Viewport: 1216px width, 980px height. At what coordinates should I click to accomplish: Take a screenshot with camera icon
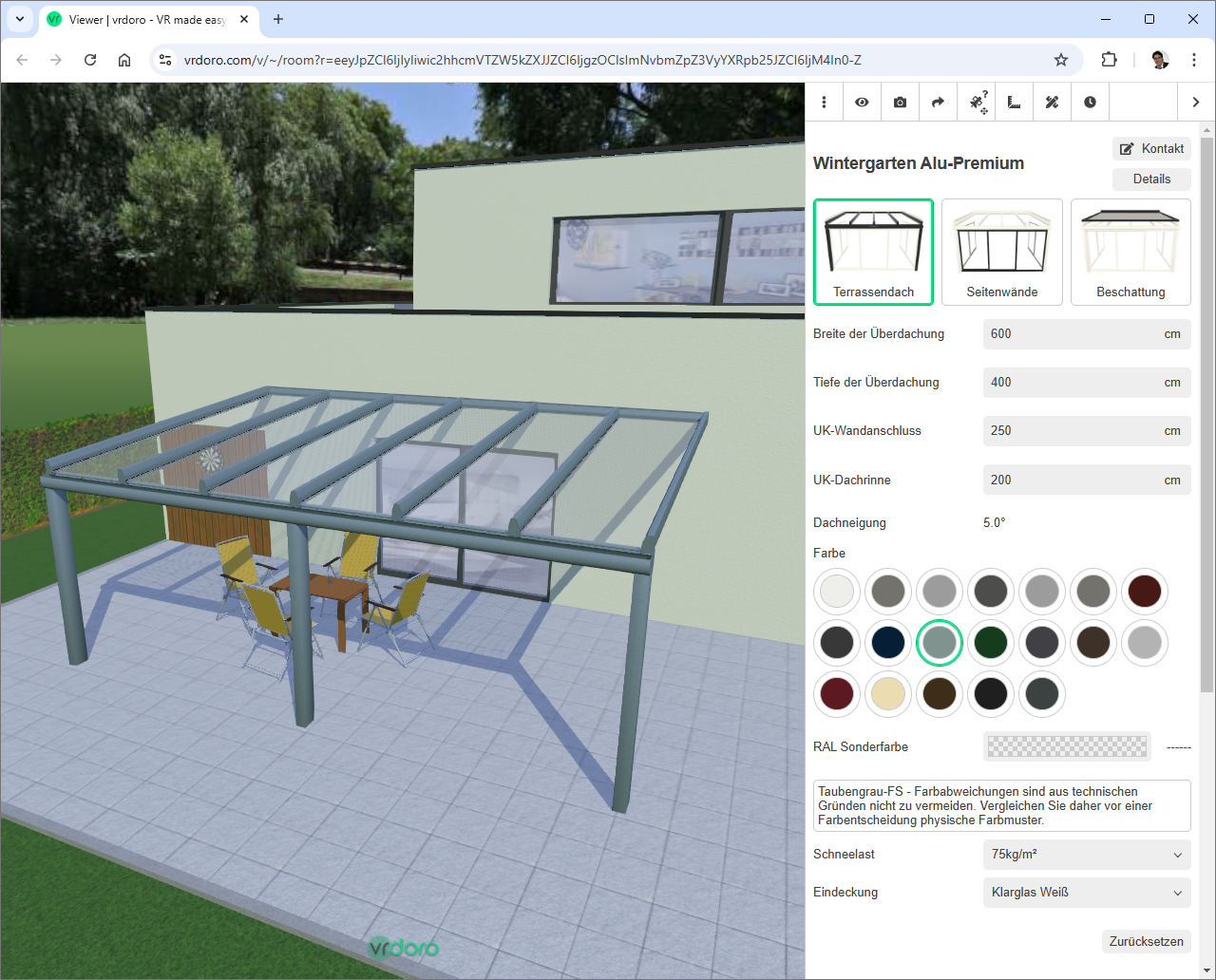900,103
